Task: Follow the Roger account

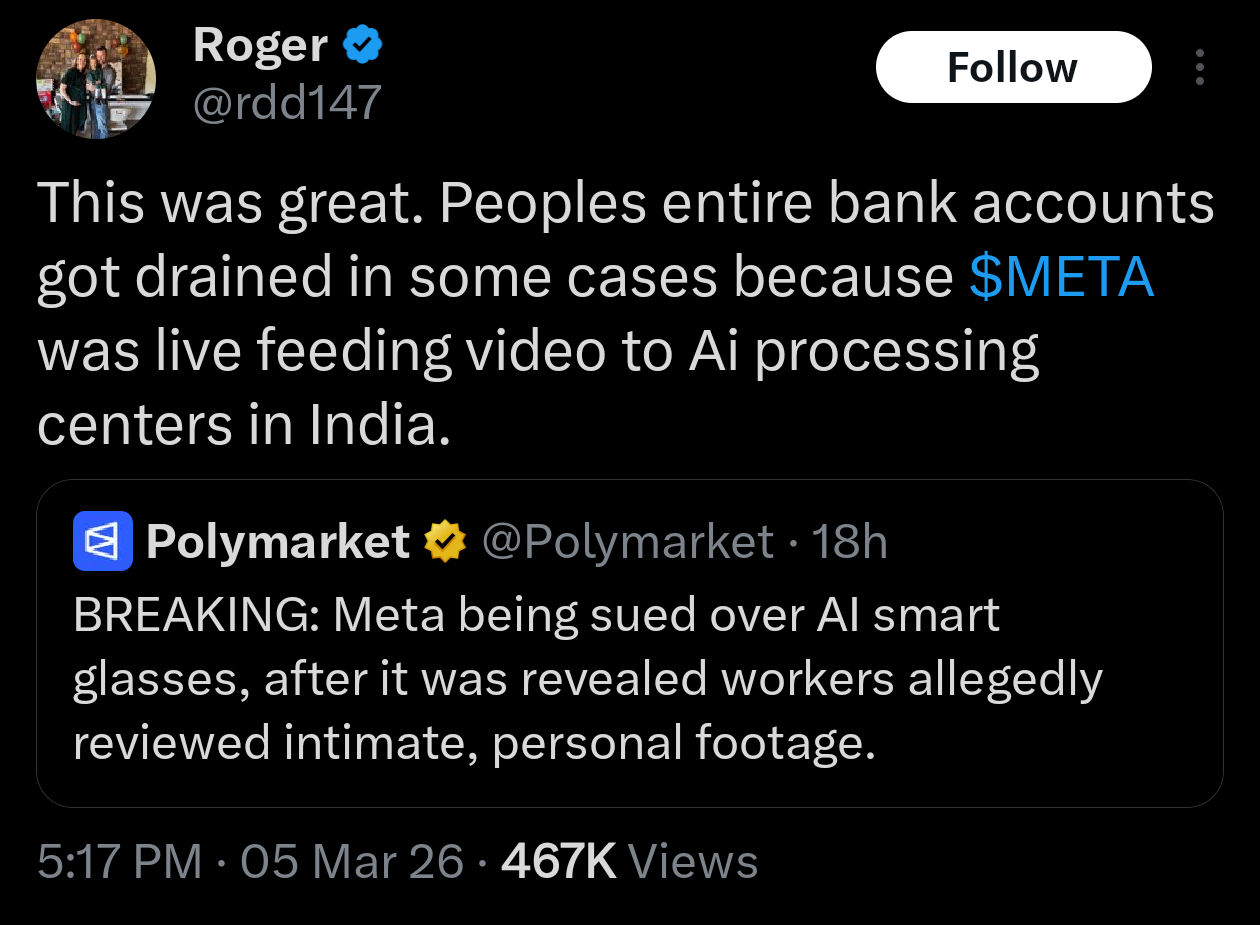Action: pyautogui.click(x=1012, y=68)
